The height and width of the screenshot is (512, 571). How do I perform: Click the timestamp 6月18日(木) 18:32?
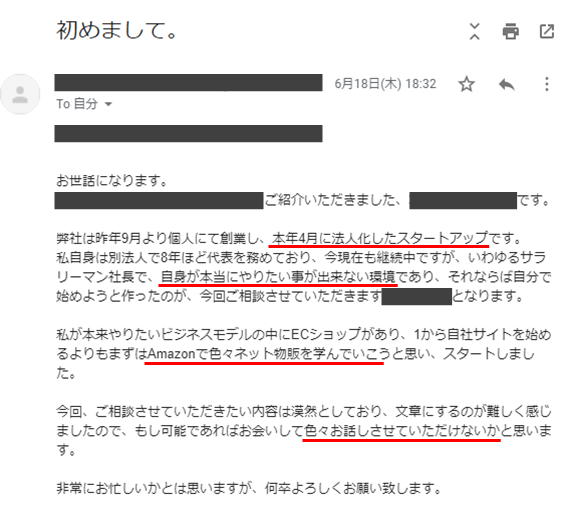click(x=385, y=84)
